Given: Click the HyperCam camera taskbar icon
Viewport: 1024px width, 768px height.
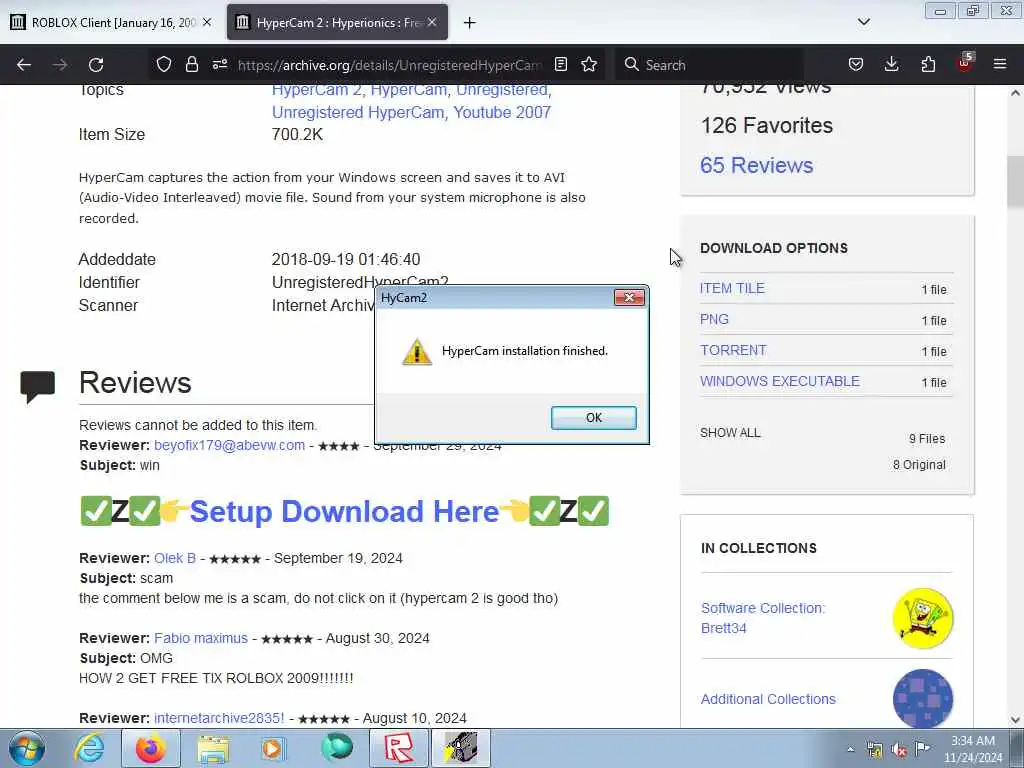Looking at the screenshot, I should [461, 748].
